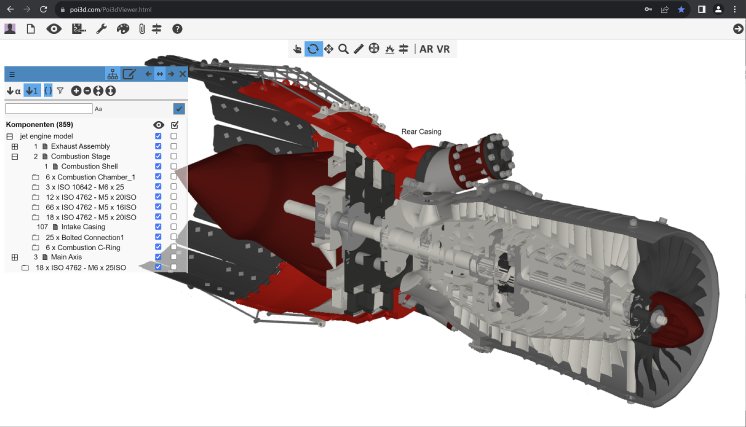Uncheck visibility for Main Axis
Viewport: 746px width, 427px height.
(x=158, y=257)
